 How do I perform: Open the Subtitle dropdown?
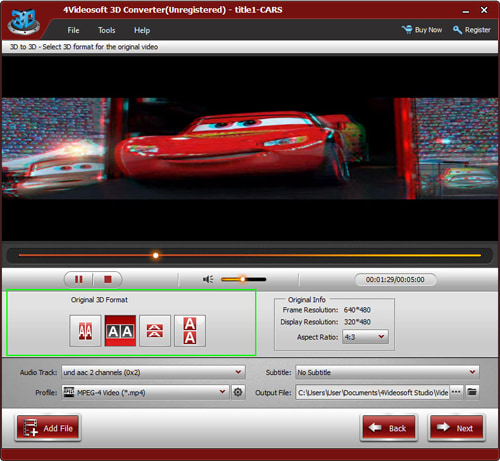[387, 372]
